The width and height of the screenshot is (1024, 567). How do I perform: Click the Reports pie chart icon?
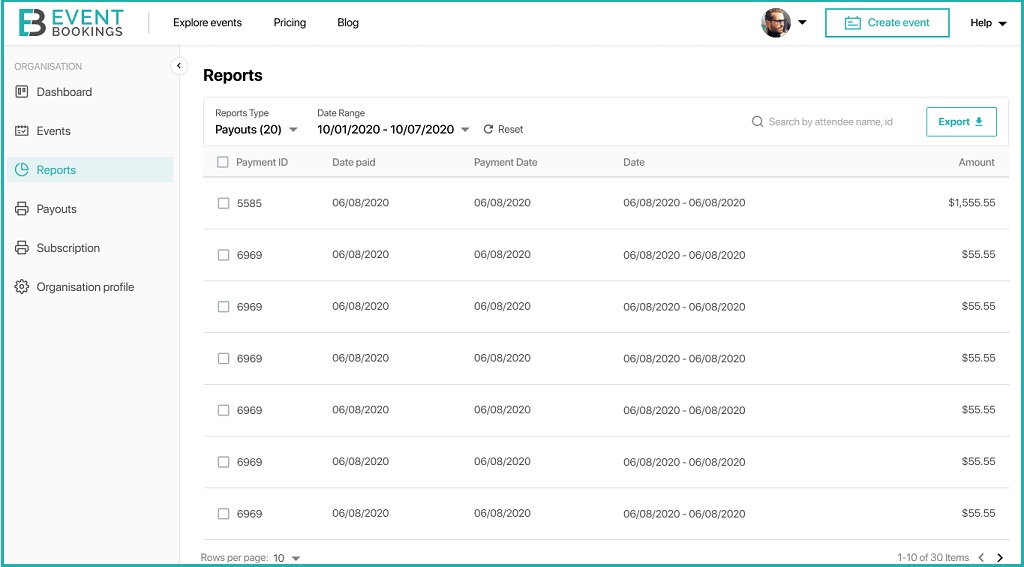point(22,170)
